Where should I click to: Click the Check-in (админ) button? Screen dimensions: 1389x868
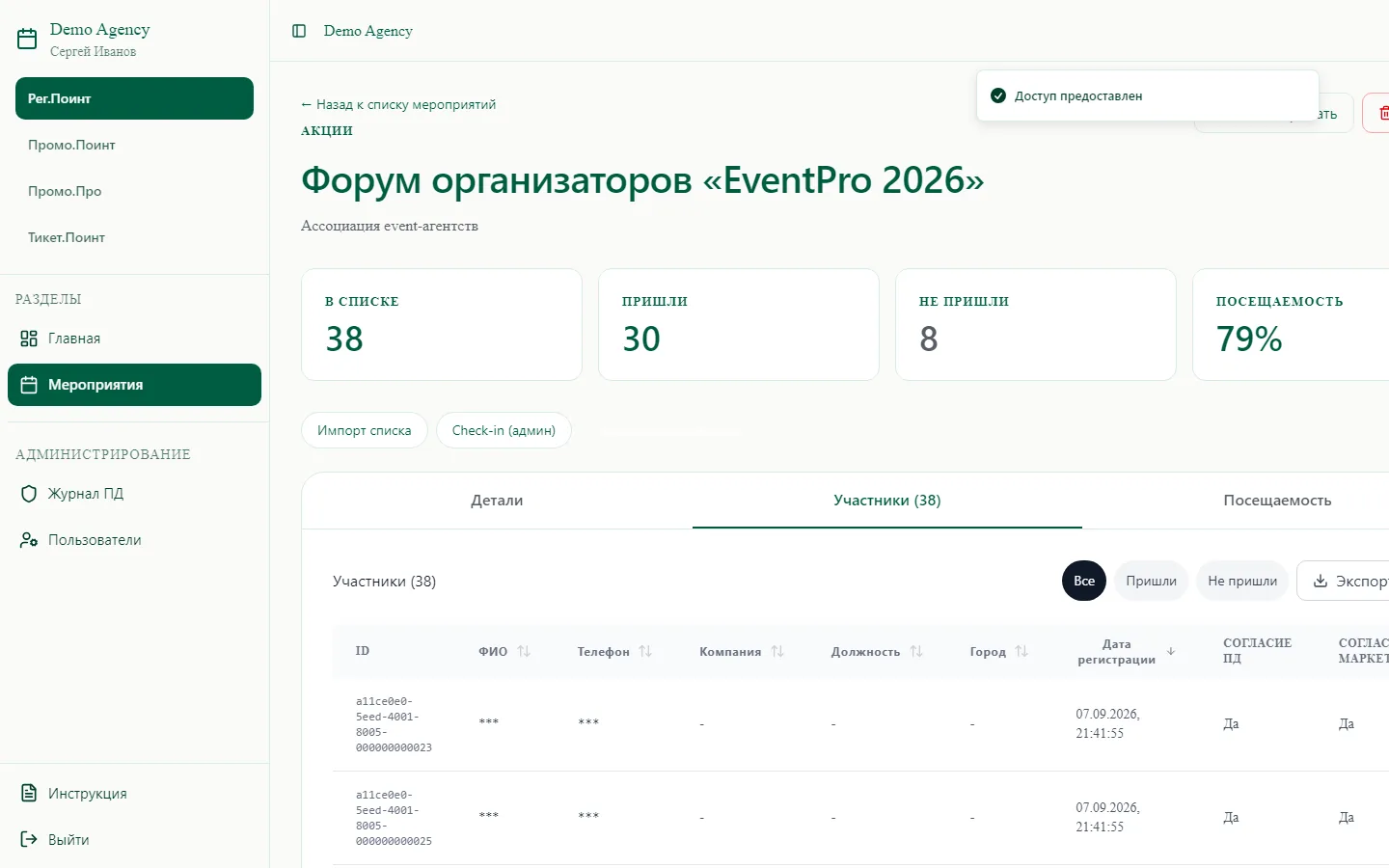(504, 430)
